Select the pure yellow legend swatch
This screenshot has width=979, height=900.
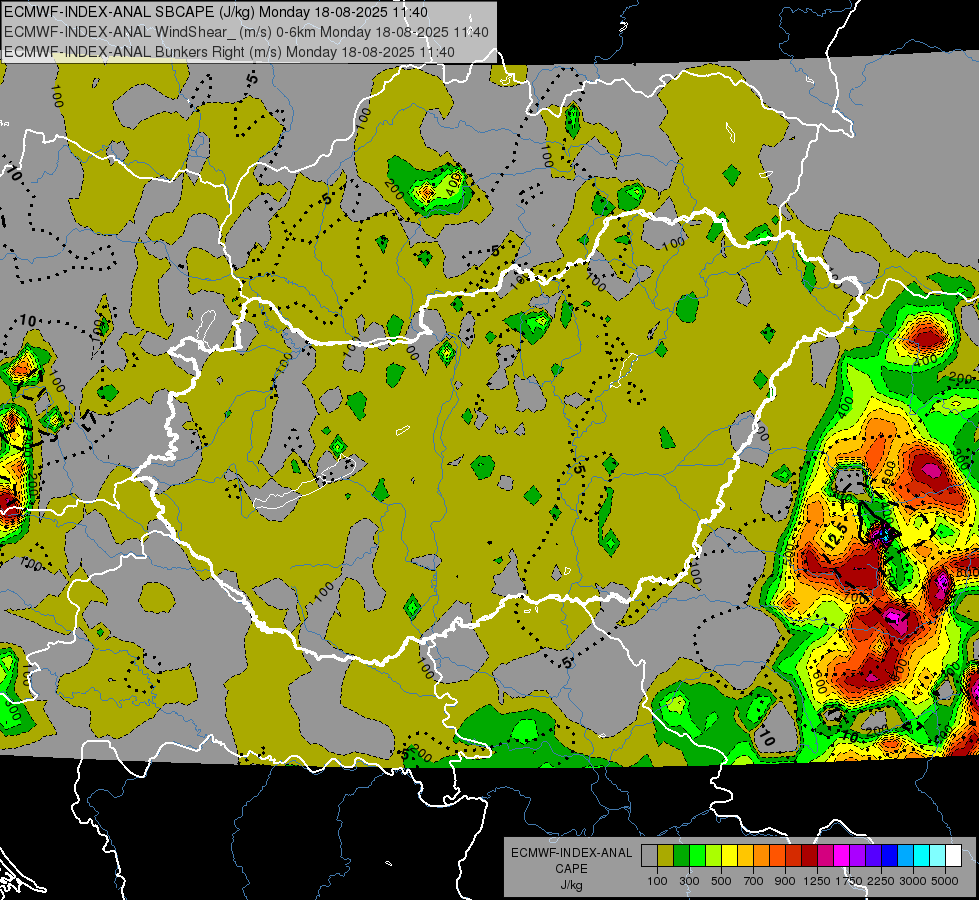[729, 856]
